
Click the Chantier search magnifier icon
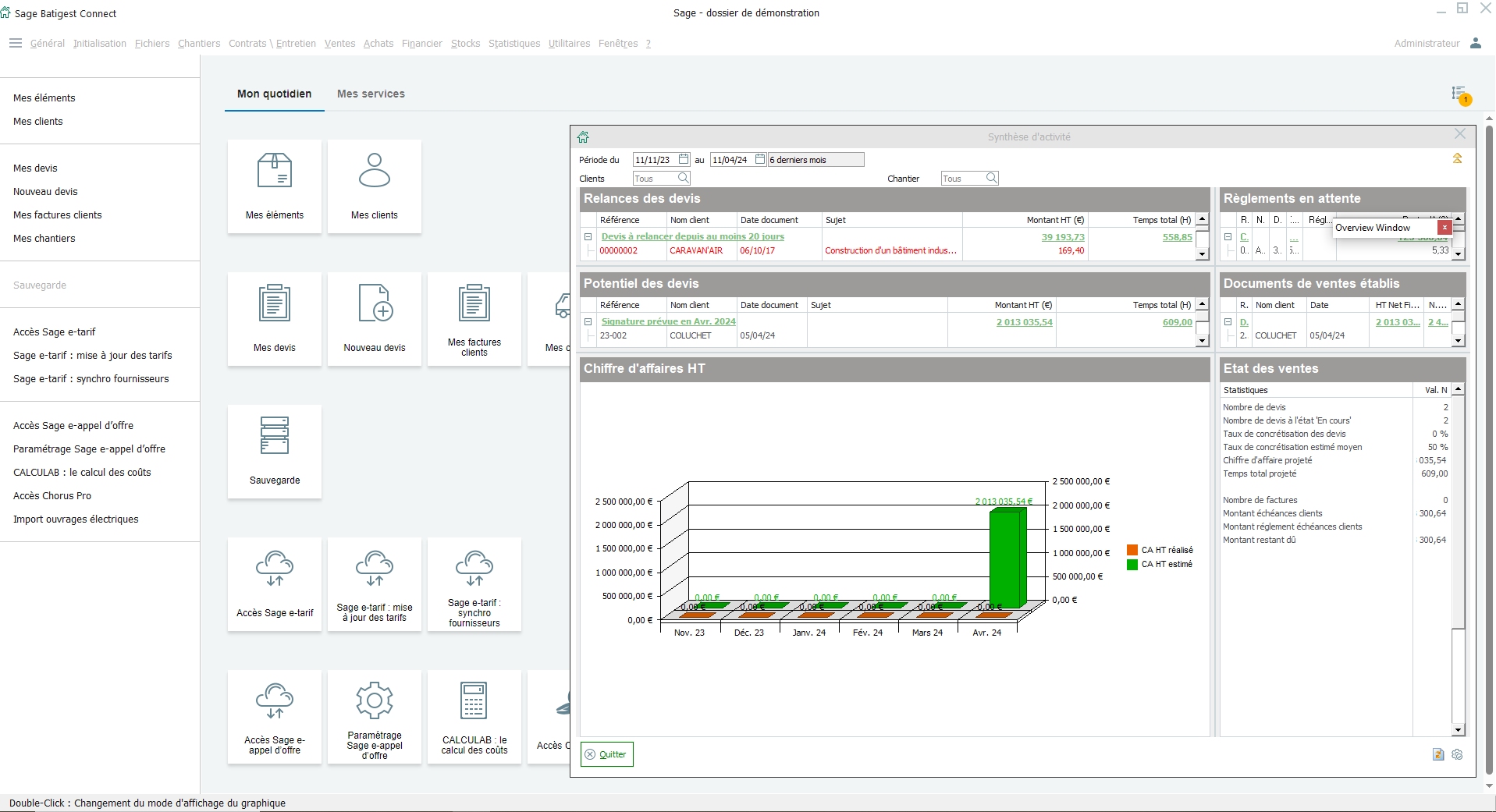pos(992,178)
